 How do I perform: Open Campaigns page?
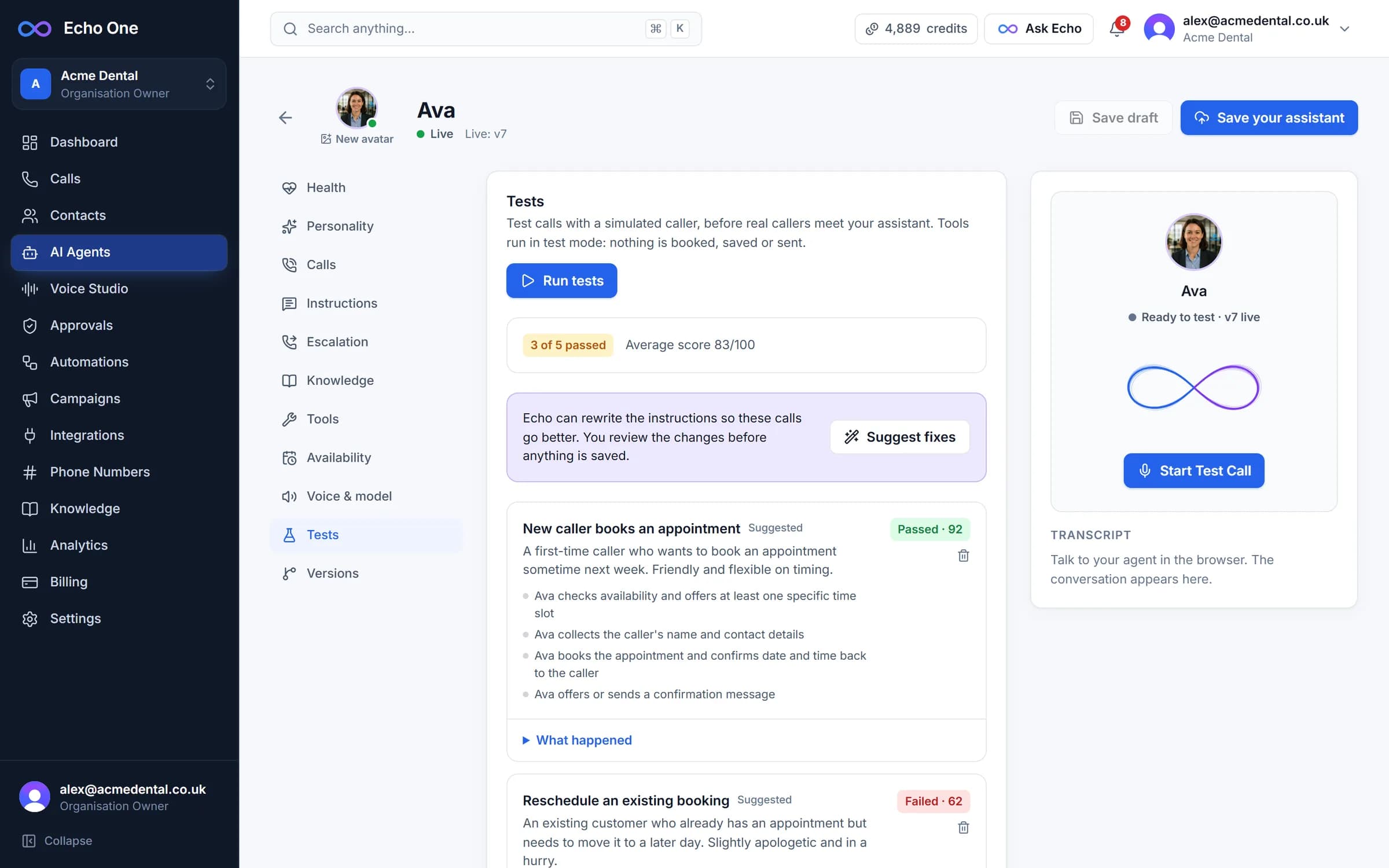pyautogui.click(x=119, y=399)
